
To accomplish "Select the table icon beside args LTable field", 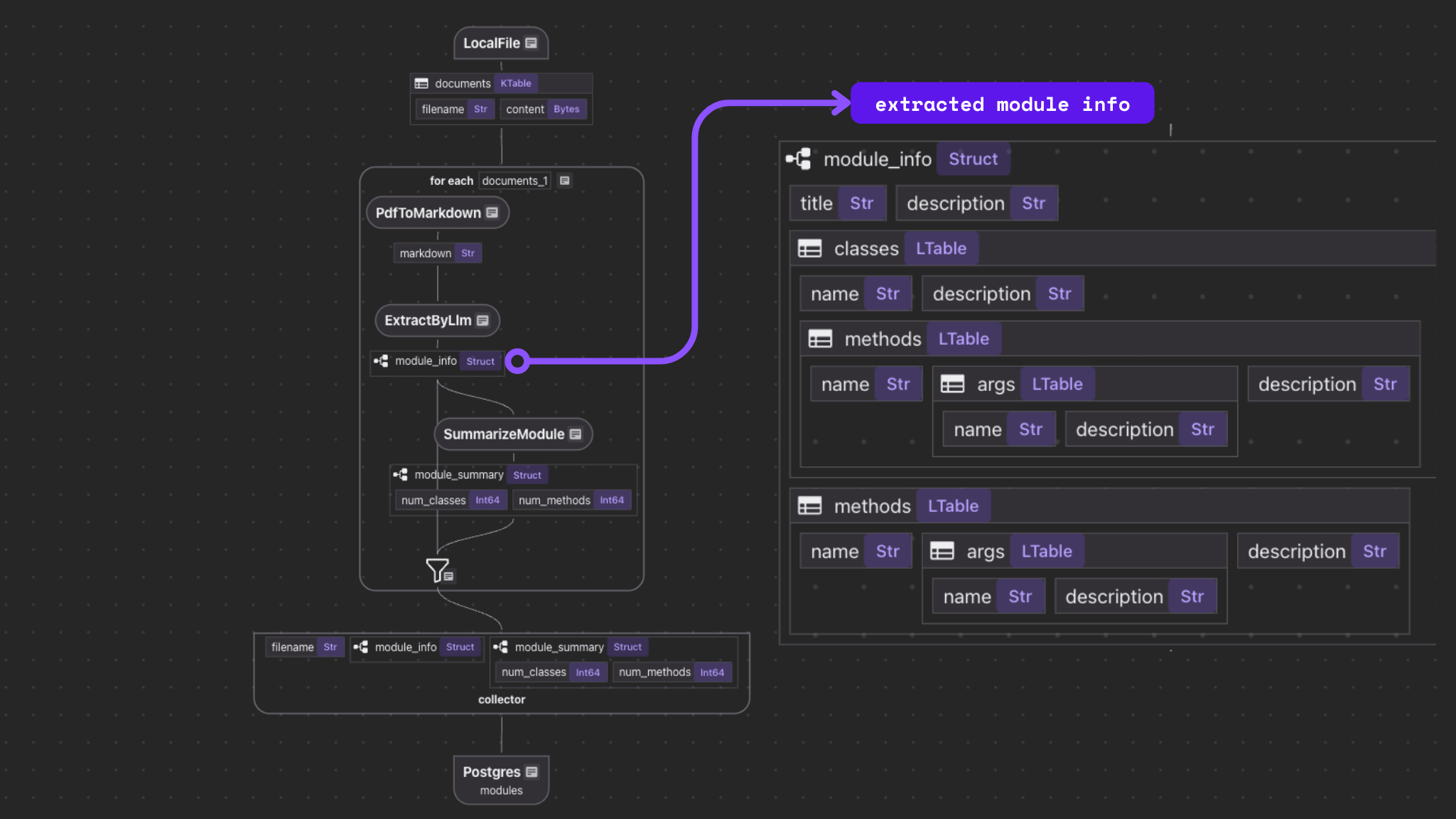I will click(x=953, y=383).
